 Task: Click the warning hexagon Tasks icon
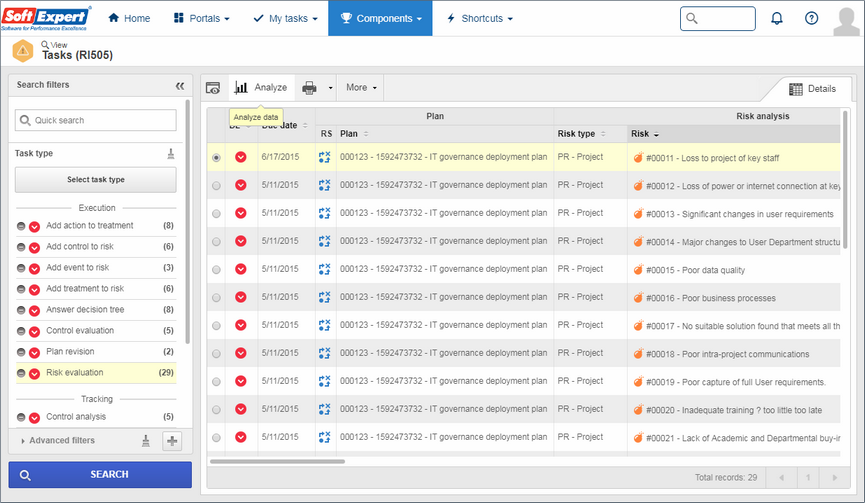coord(23,51)
